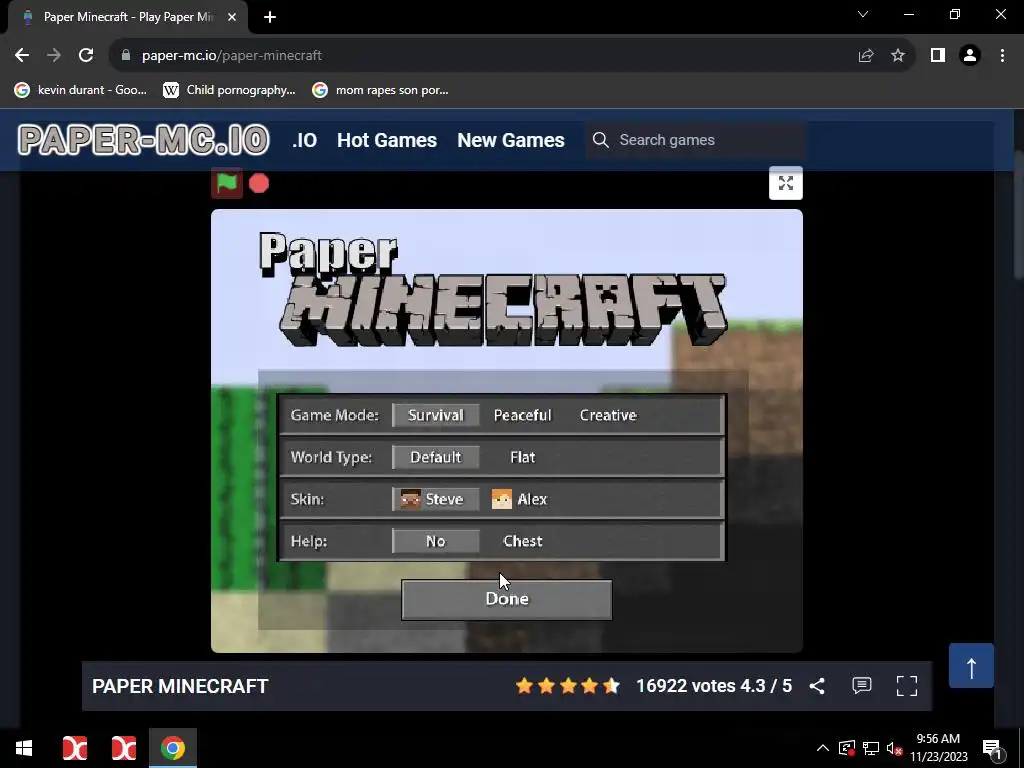
Task: Click the share this page icon in the address bar
Action: [x=866, y=56]
